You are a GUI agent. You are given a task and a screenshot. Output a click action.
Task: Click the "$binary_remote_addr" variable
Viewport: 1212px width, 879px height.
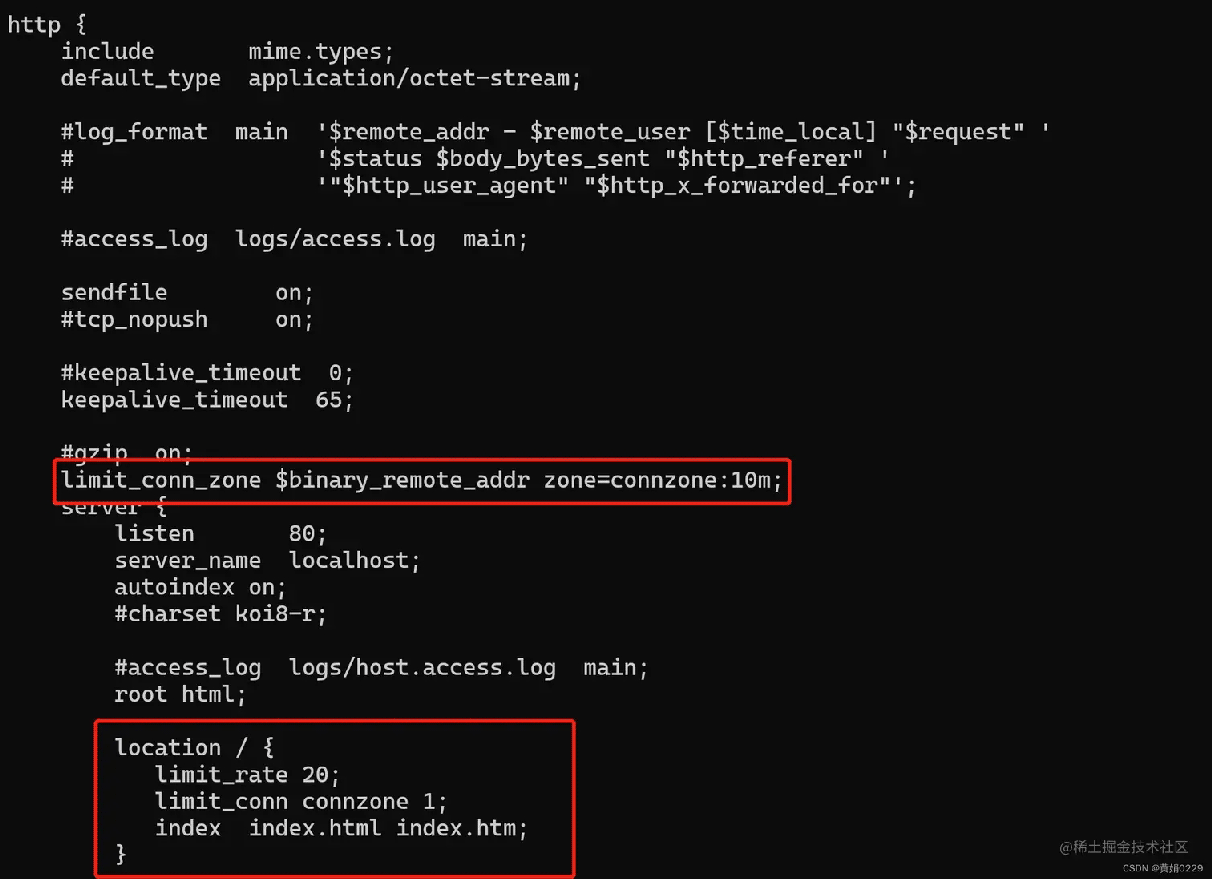point(402,481)
